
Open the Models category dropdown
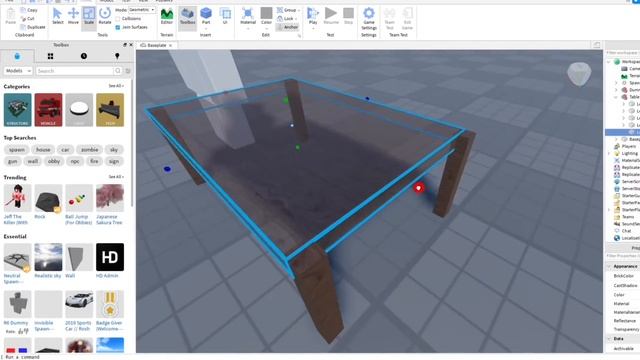(x=18, y=71)
